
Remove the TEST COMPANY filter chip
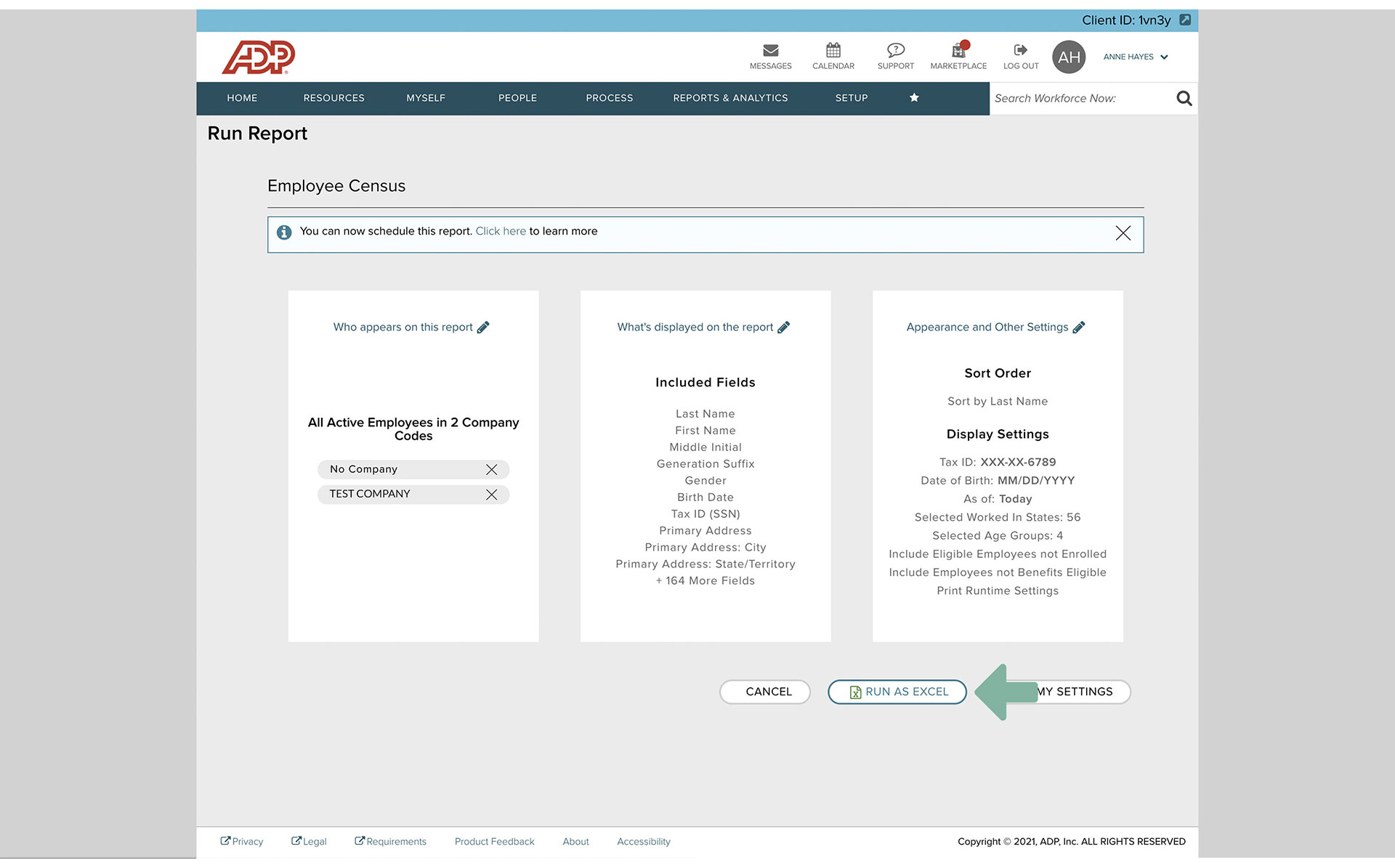click(492, 494)
